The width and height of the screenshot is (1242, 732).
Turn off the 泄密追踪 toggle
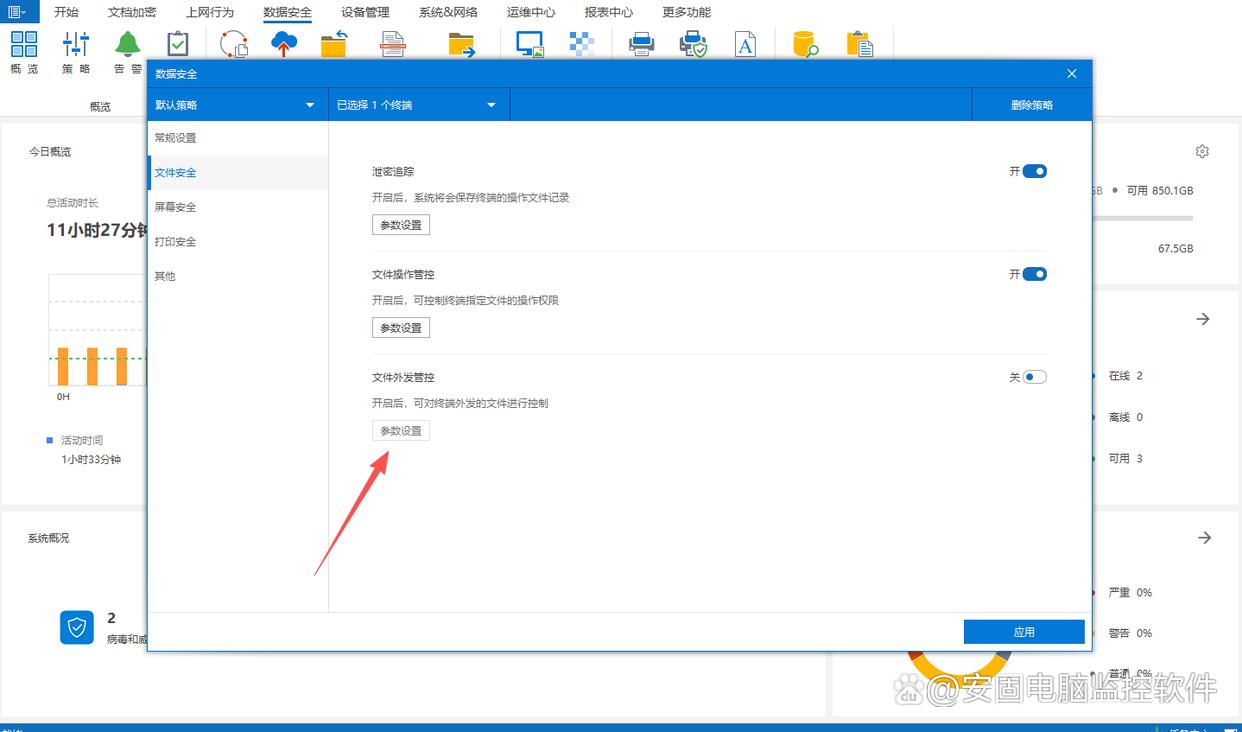click(x=1034, y=172)
